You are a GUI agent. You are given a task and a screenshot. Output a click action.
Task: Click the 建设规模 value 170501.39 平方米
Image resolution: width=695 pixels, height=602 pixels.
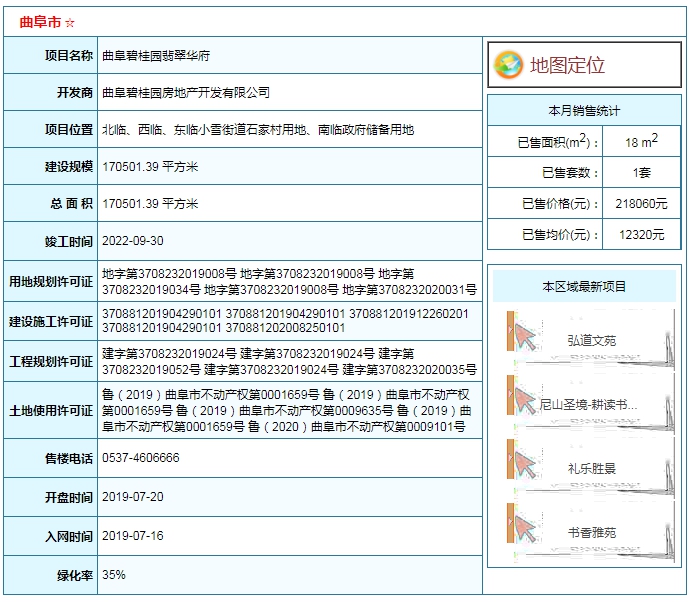[150, 167]
